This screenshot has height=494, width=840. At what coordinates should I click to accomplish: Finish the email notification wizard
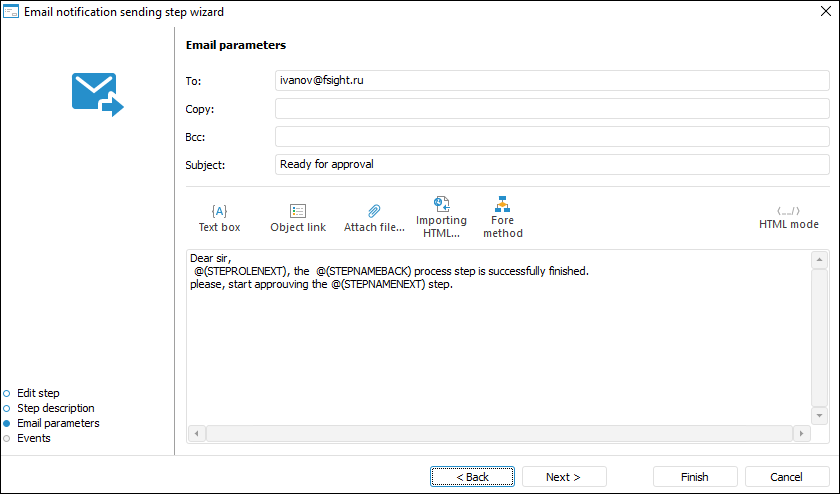[x=695, y=477]
